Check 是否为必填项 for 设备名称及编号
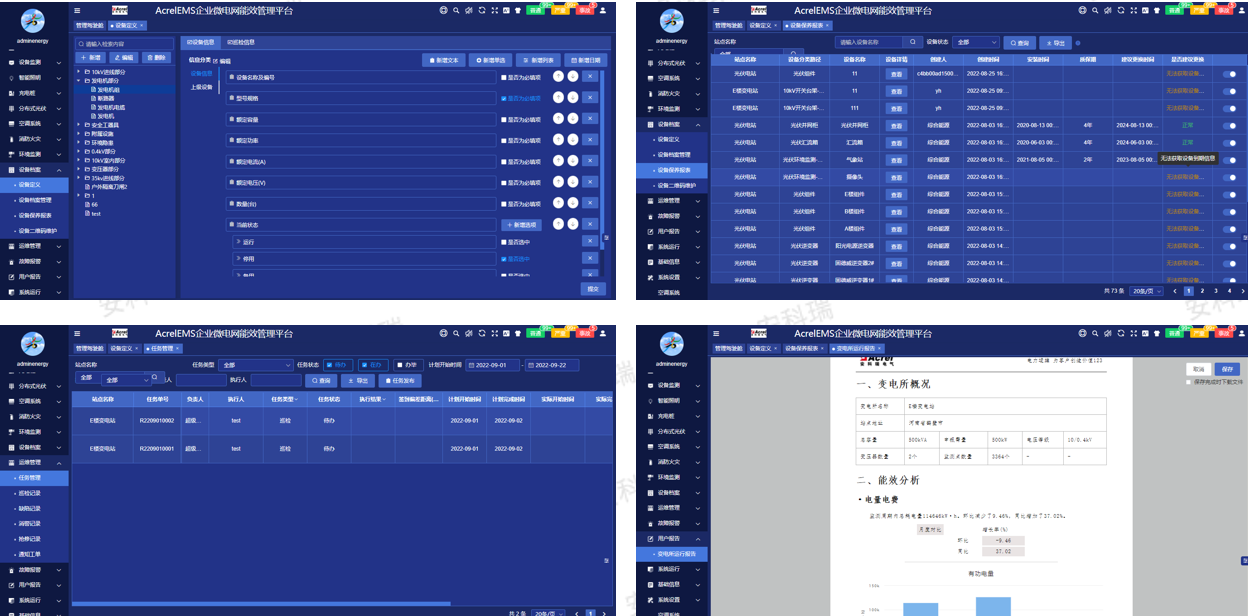Image resolution: width=1248 pixels, height=616 pixels. [504, 76]
